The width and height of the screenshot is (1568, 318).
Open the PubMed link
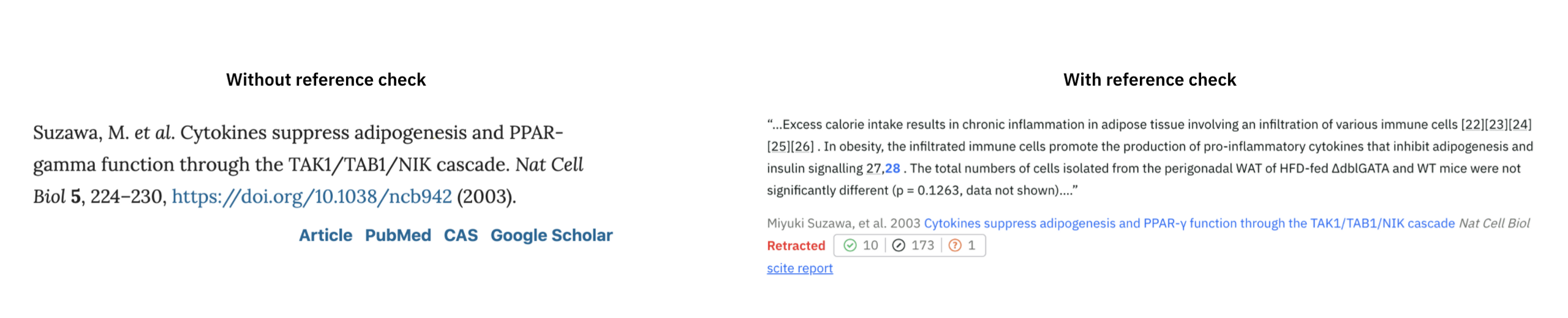398,235
